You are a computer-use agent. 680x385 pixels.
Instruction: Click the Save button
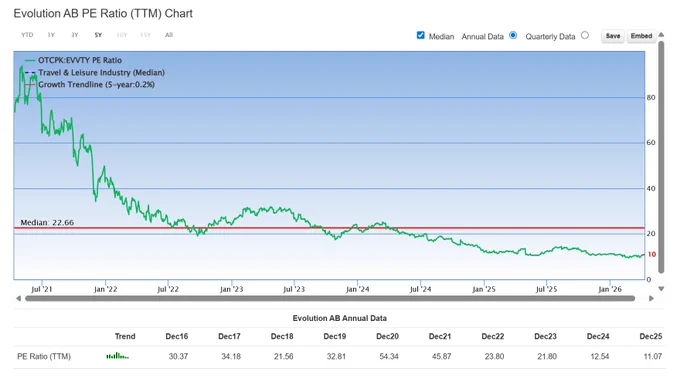[613, 36]
